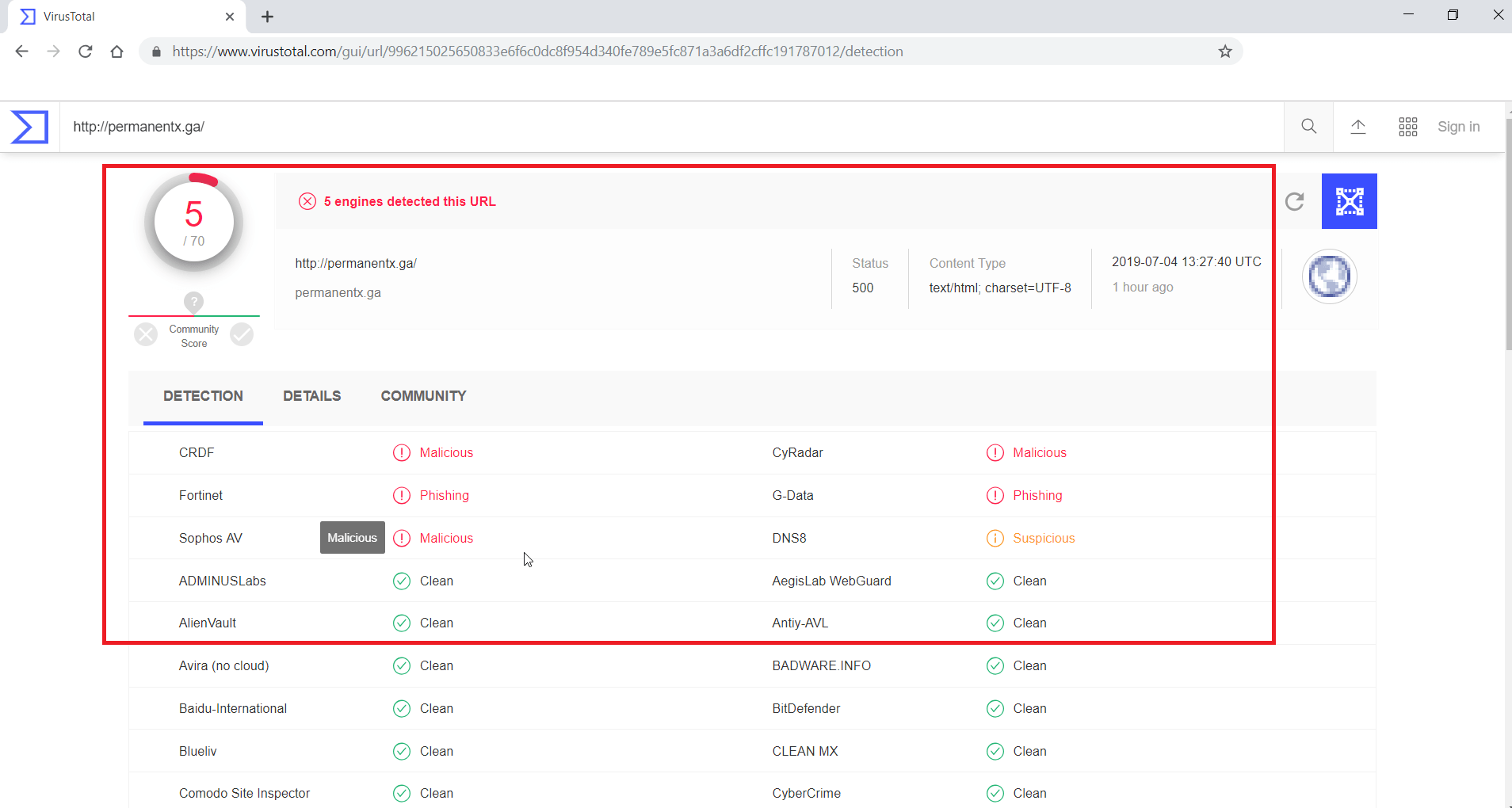Image resolution: width=1512 pixels, height=808 pixels.
Task: Click the CRDF engine name
Action: (x=197, y=452)
